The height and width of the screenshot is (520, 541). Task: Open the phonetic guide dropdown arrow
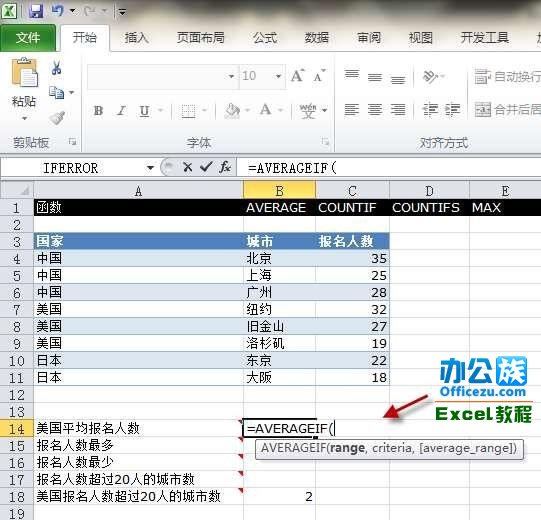(325, 111)
